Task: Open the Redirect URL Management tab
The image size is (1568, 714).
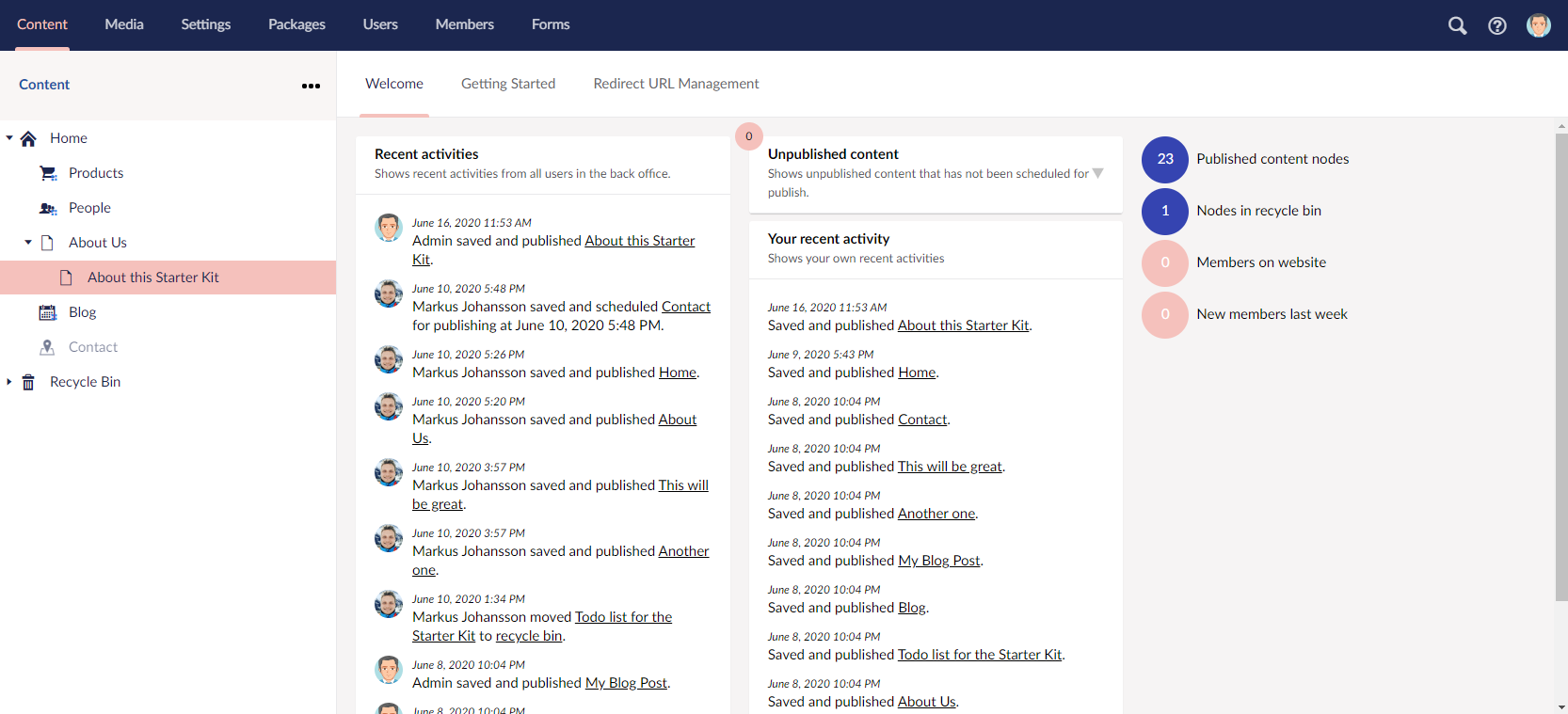Action: pos(676,84)
